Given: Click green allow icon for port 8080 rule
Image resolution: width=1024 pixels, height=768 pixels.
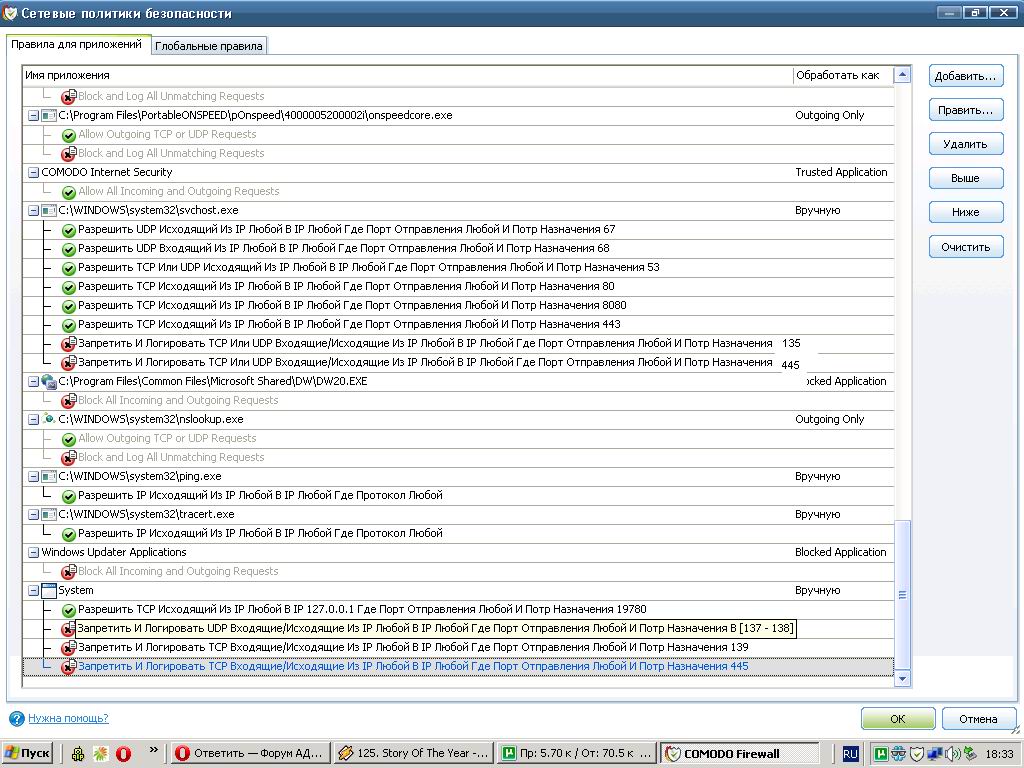Looking at the screenshot, I should 69,306.
